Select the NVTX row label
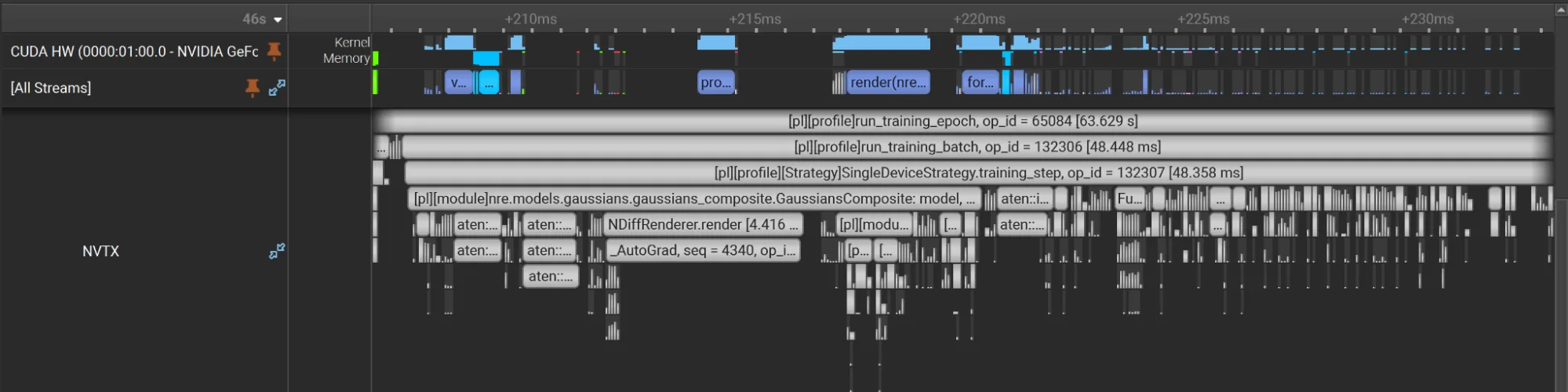 (100, 251)
